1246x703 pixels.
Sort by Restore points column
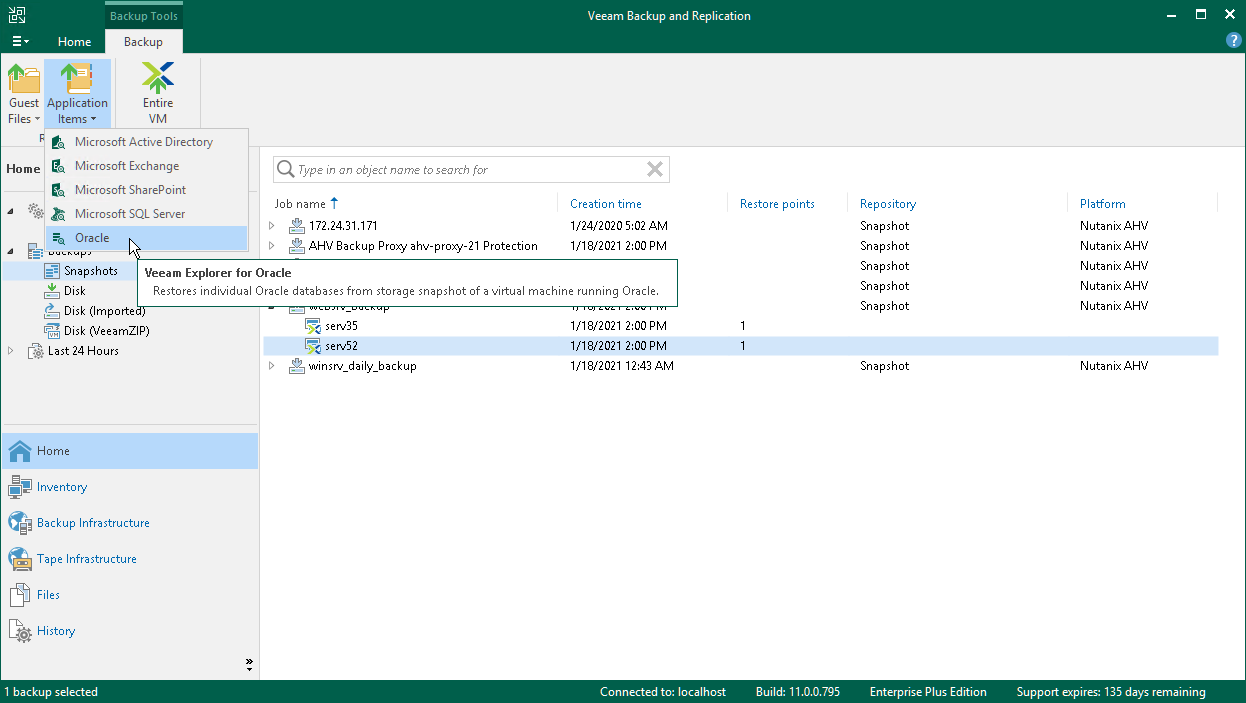click(777, 204)
